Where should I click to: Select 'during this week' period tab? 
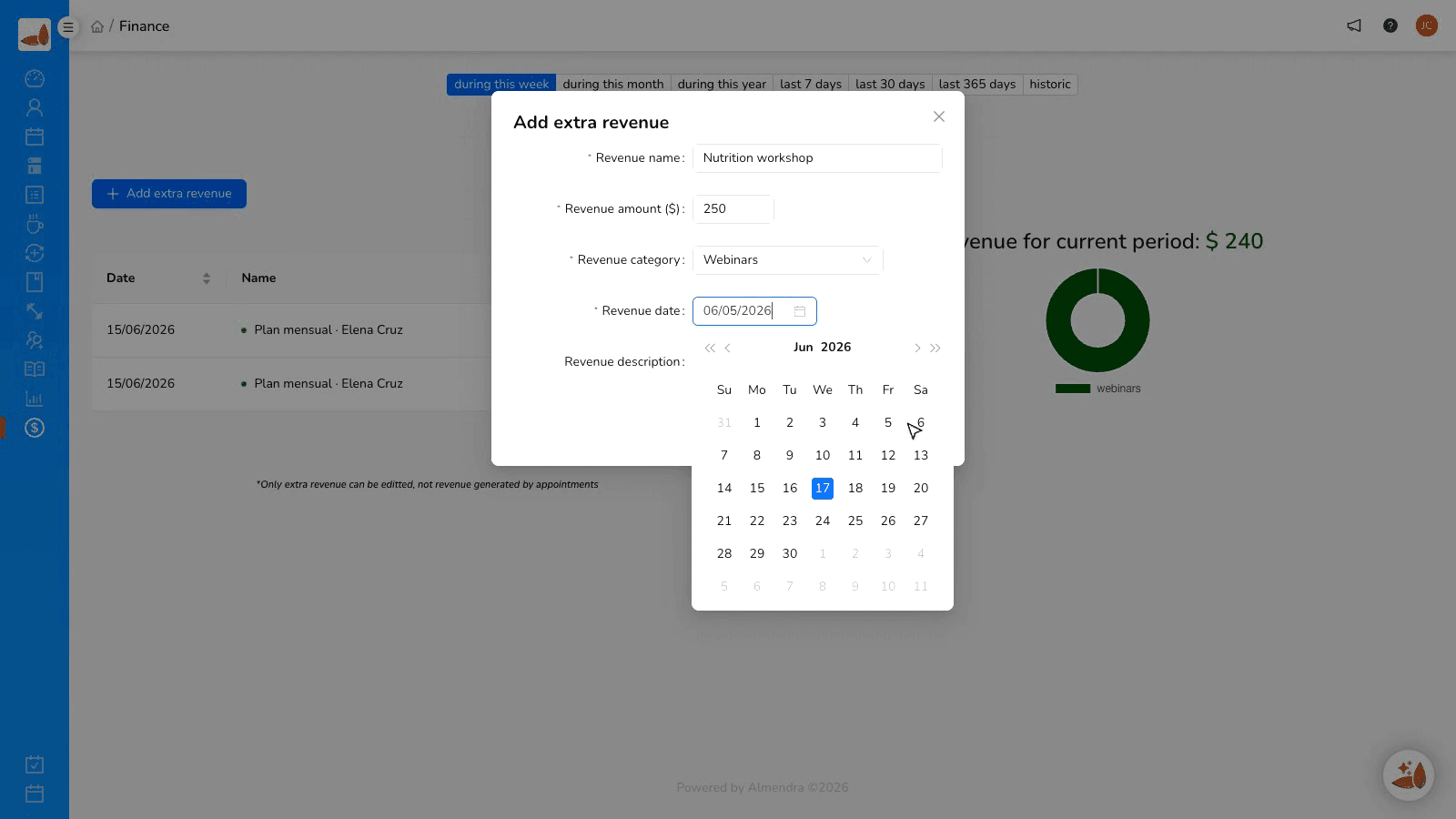(x=501, y=85)
